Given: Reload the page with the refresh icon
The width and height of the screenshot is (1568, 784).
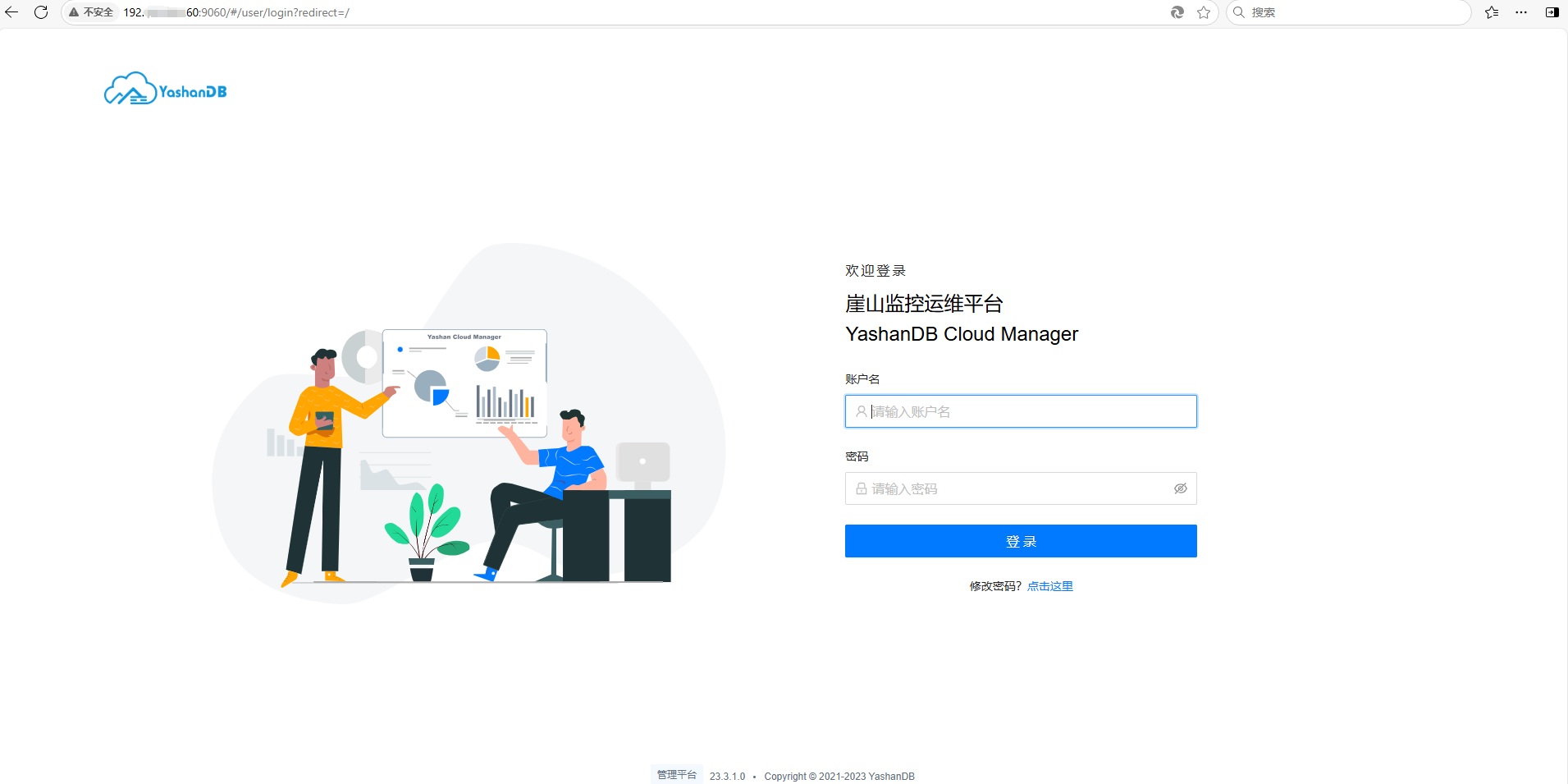Looking at the screenshot, I should click(41, 12).
